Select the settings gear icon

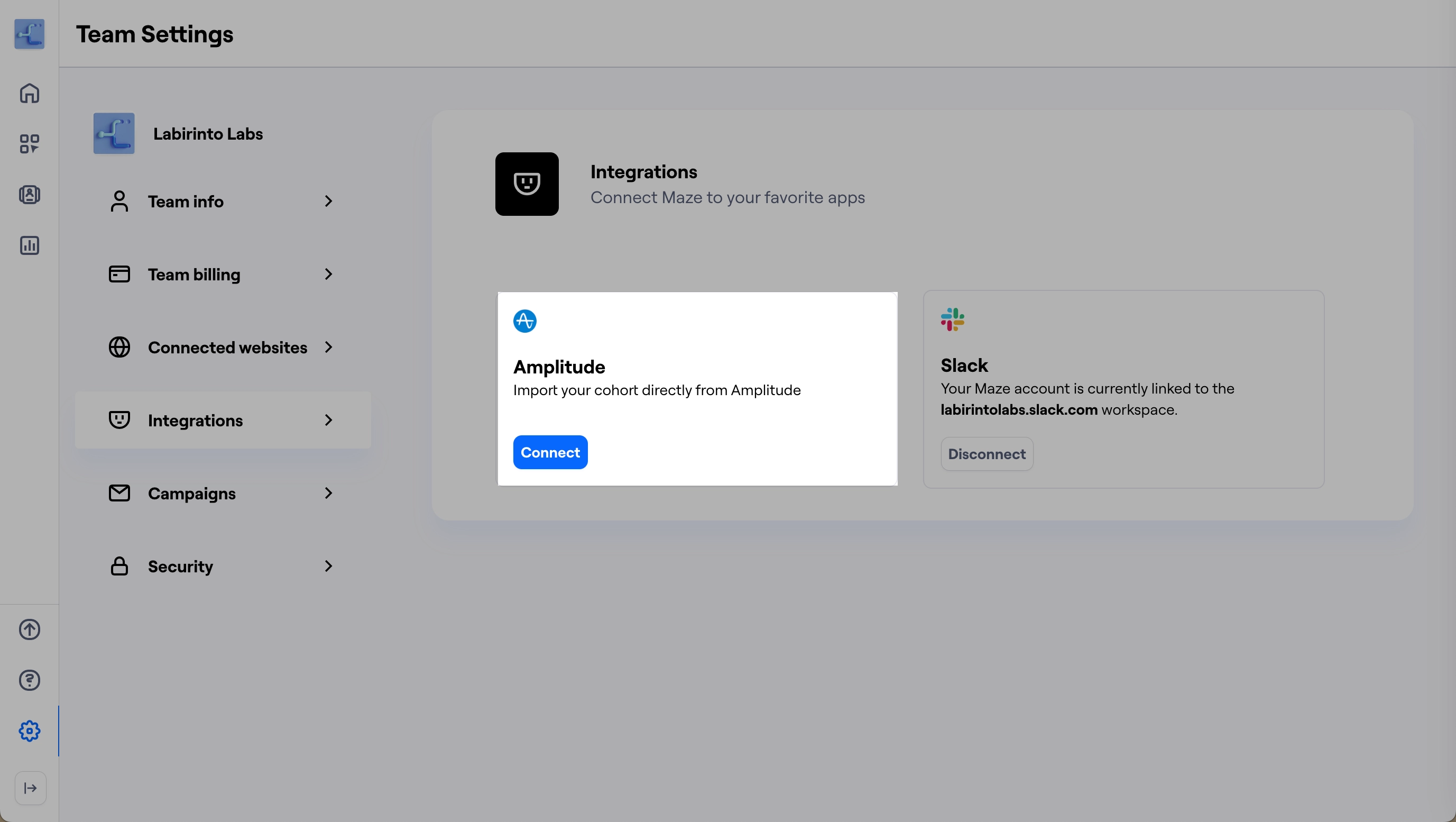tap(29, 730)
